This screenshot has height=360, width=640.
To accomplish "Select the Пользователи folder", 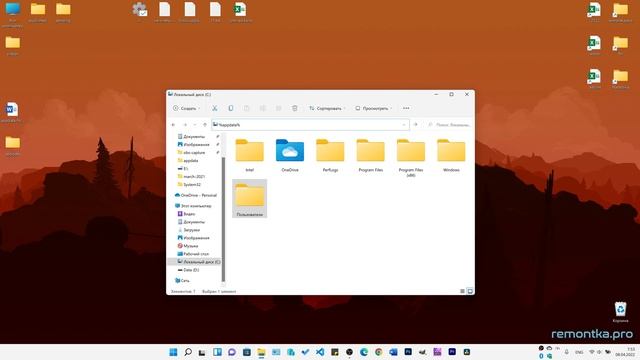I will coord(249,198).
